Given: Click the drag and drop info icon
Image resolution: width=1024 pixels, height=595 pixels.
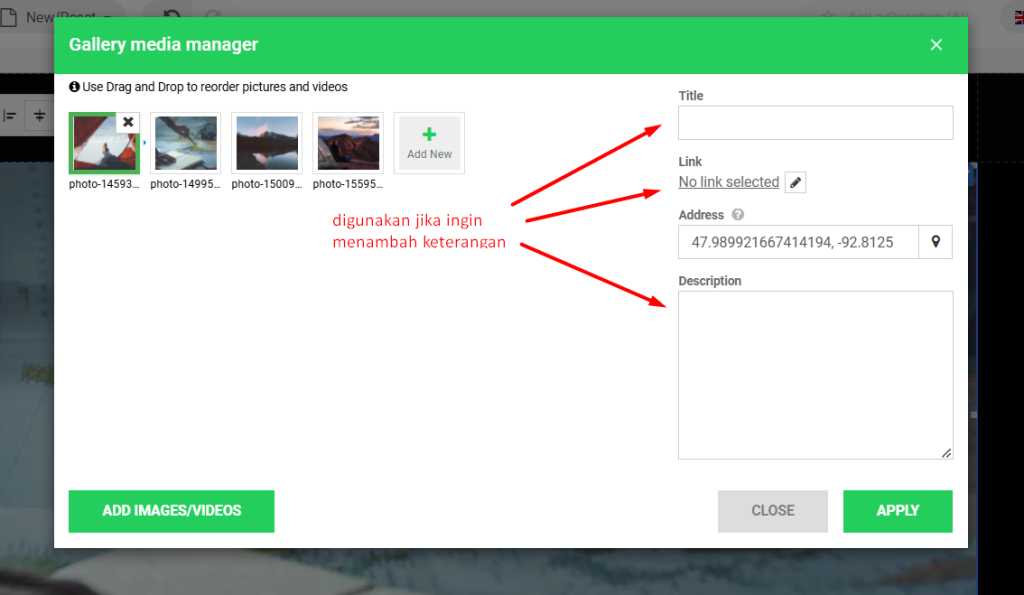Looking at the screenshot, I should (x=74, y=87).
